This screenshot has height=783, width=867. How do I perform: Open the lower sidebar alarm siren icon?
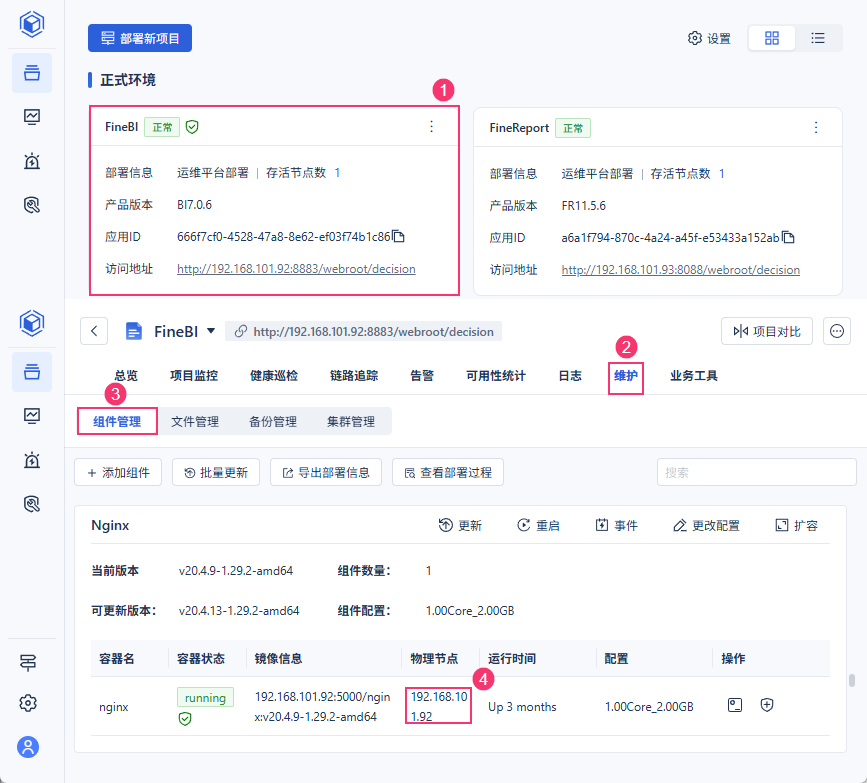tap(32, 460)
